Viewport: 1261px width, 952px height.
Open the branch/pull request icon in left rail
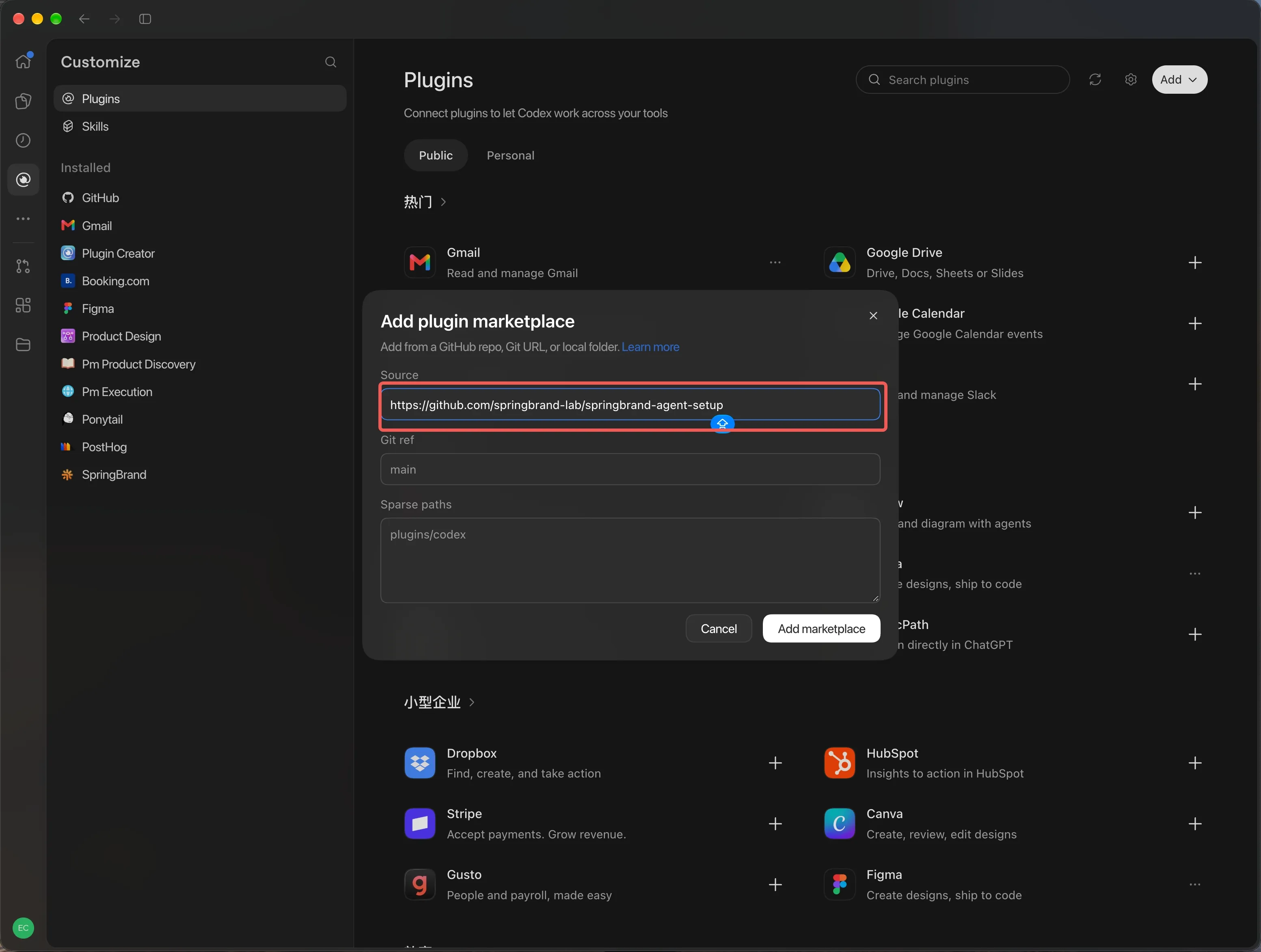coord(24,266)
